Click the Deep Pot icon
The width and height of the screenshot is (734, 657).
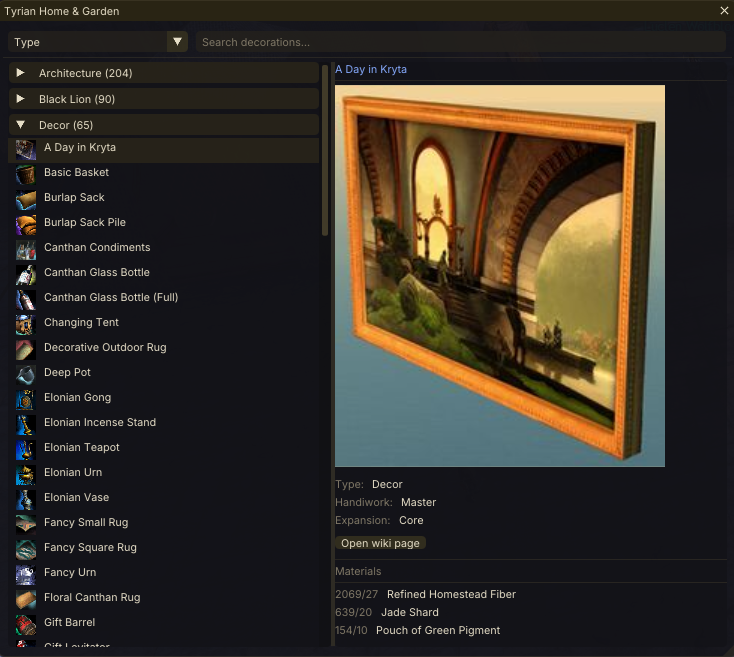point(26,375)
